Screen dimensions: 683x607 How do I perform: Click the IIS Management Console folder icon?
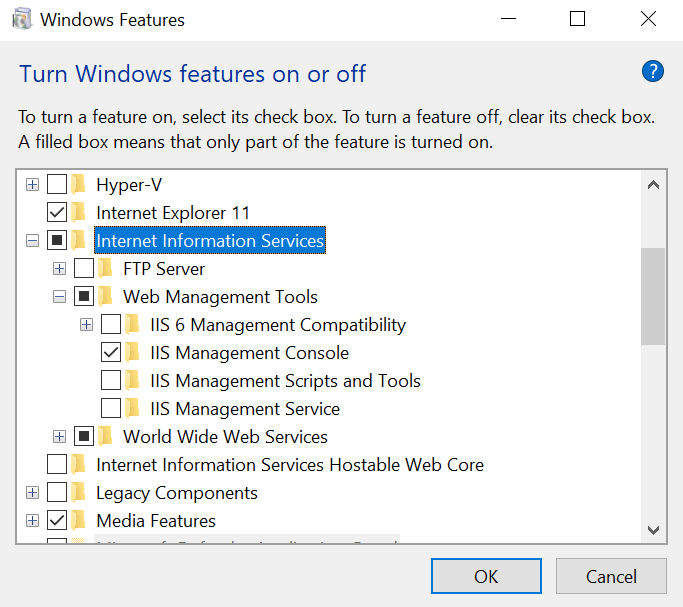click(134, 353)
